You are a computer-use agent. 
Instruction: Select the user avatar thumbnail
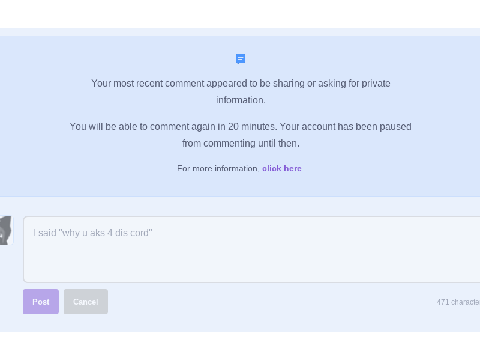point(6,230)
